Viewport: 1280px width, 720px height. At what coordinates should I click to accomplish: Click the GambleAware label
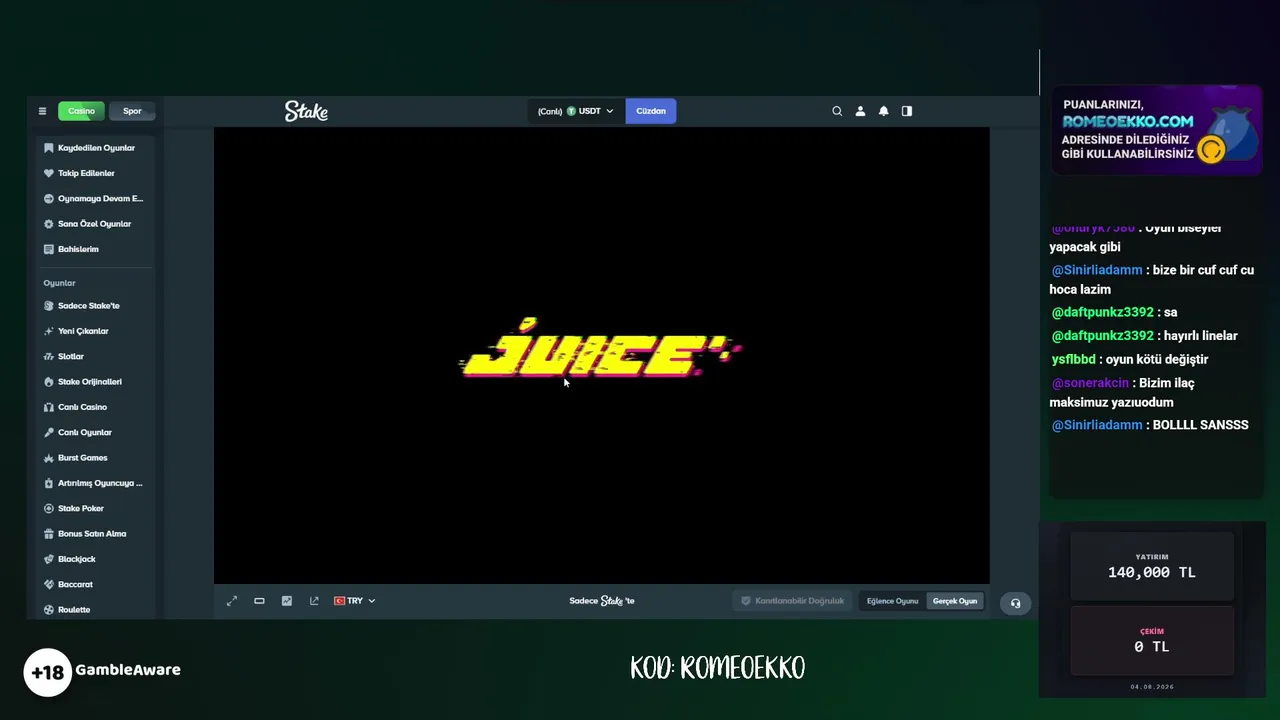point(128,670)
